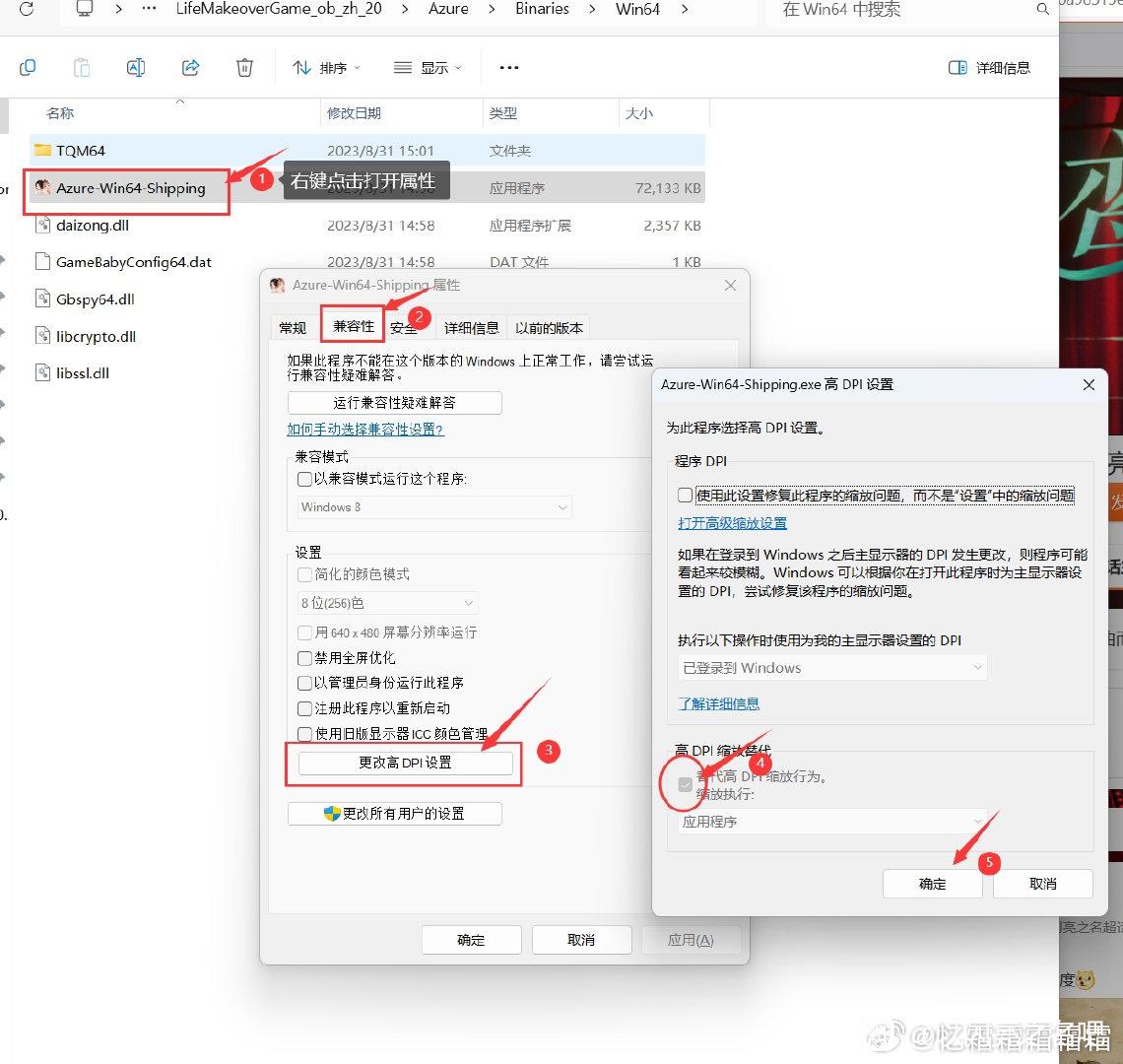Image resolution: width=1123 pixels, height=1064 pixels.
Task: Sort by the 类型 column header
Action: click(502, 113)
